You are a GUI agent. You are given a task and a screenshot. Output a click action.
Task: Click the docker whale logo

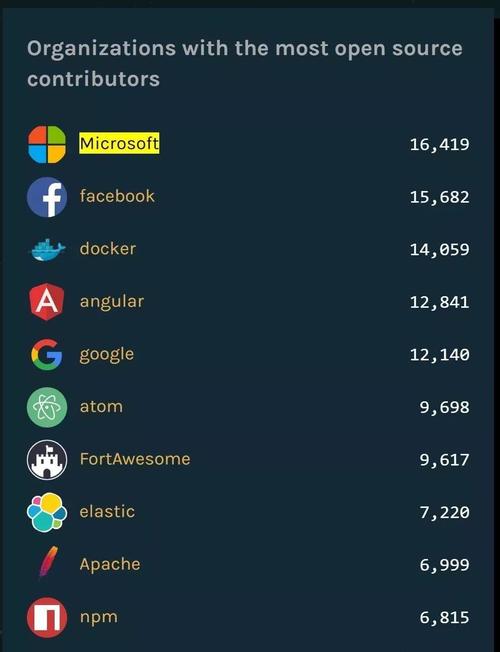point(48,249)
